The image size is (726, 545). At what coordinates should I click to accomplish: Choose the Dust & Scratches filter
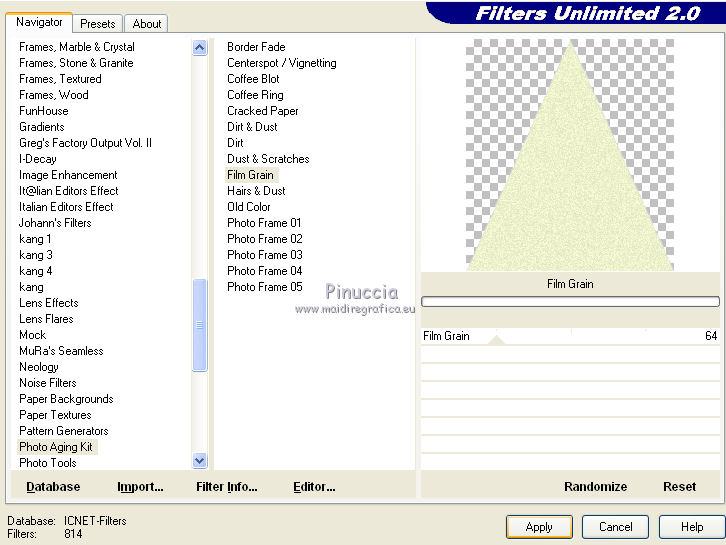(x=268, y=159)
